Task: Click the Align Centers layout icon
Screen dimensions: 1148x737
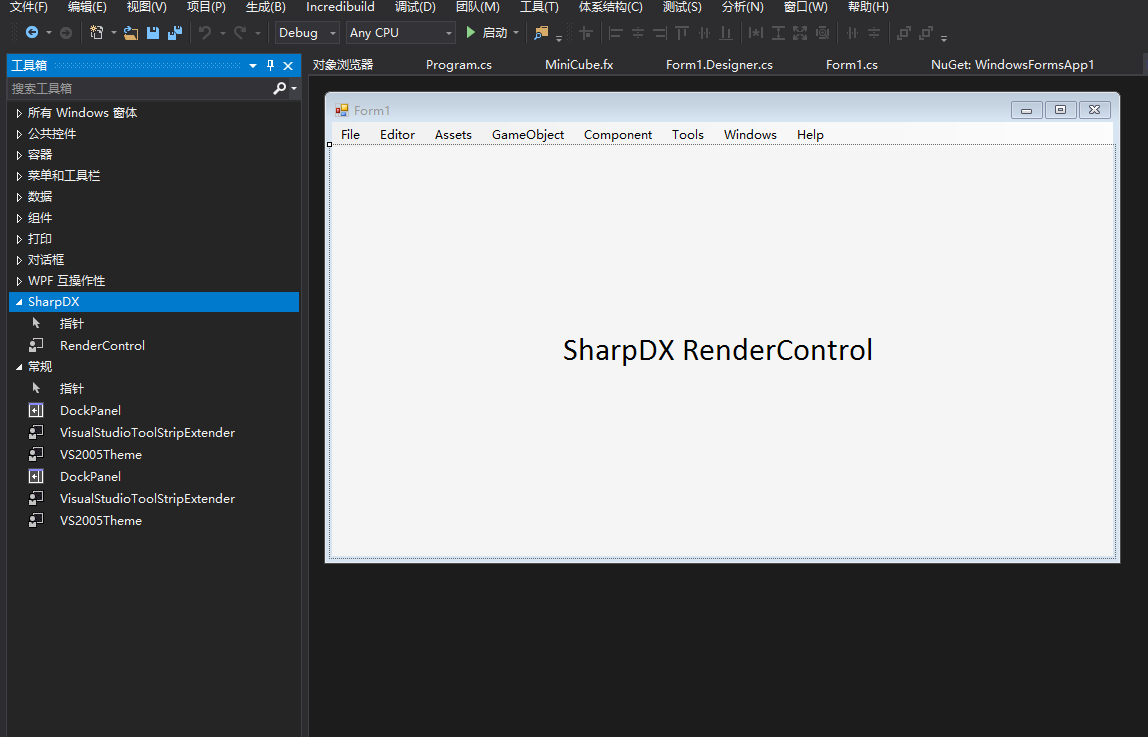Action: pyautogui.click(x=638, y=32)
